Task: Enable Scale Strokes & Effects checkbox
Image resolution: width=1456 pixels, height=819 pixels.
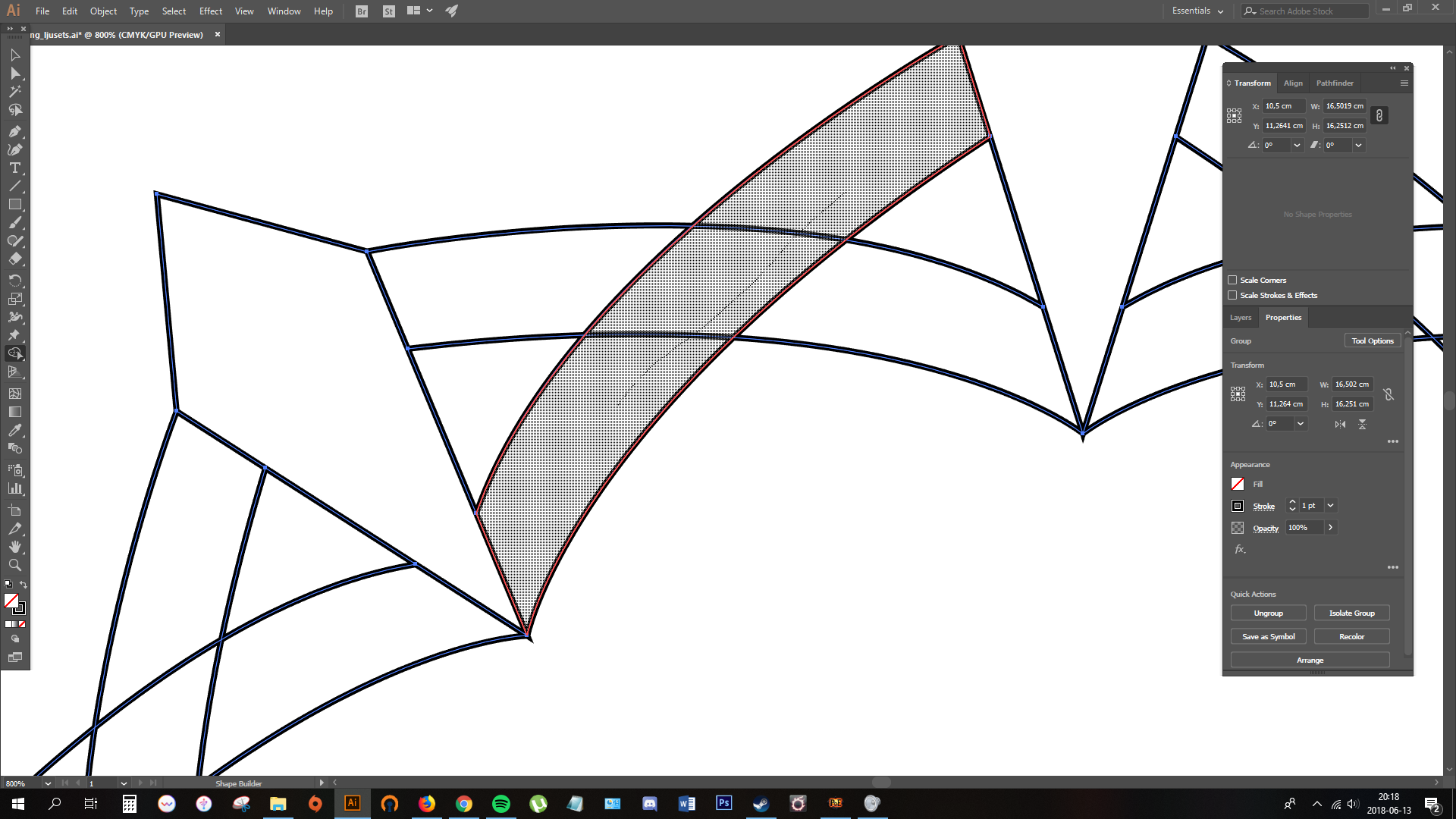Action: [x=1232, y=295]
